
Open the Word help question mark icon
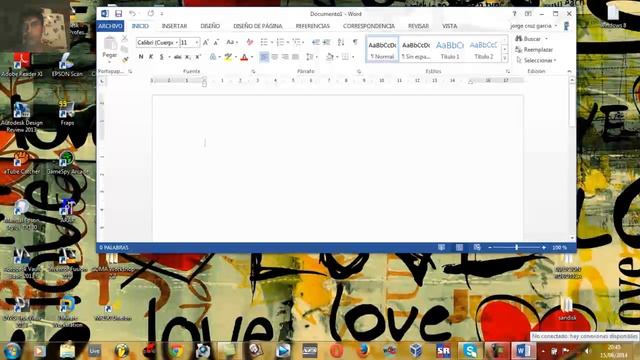point(514,14)
